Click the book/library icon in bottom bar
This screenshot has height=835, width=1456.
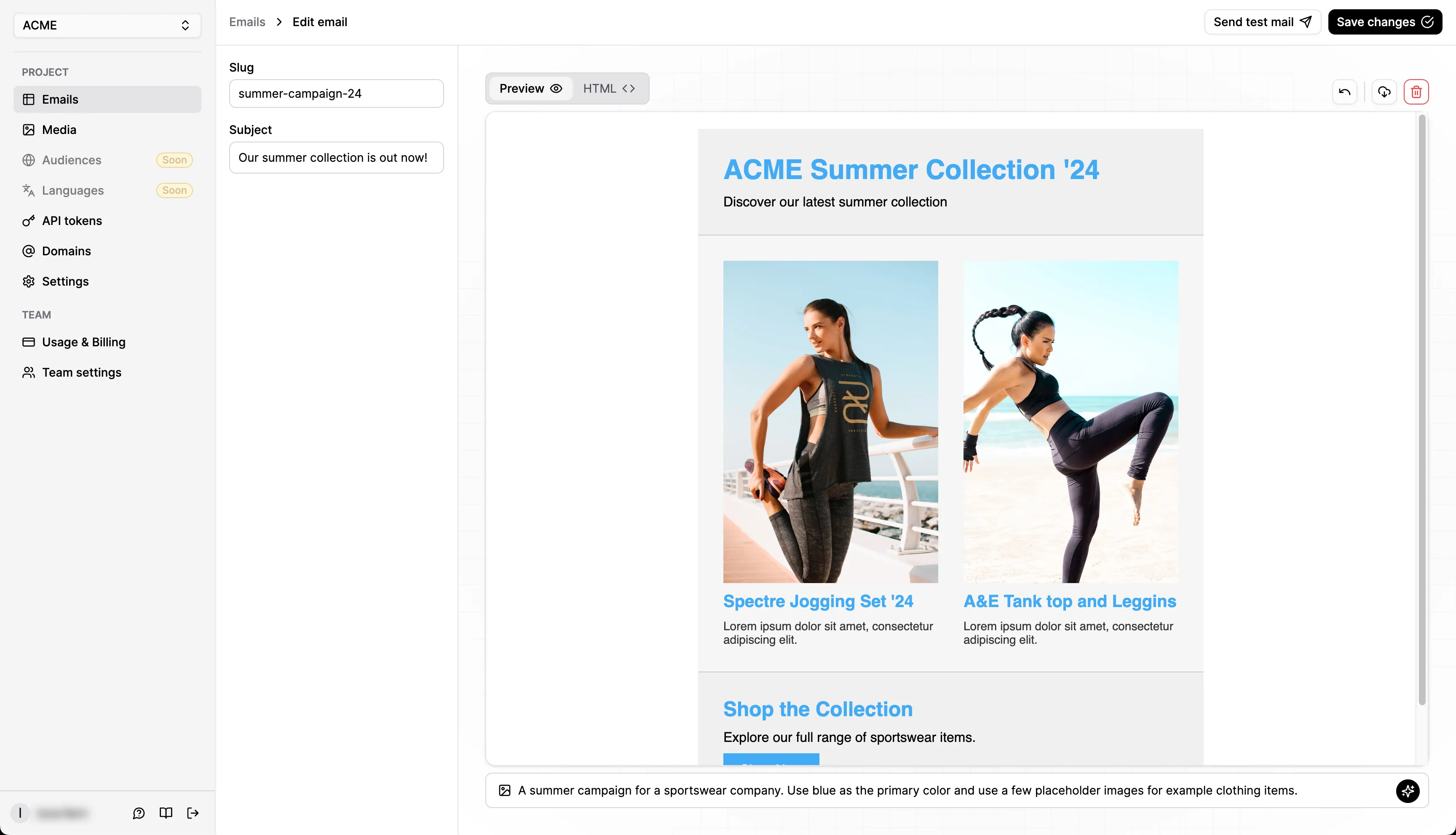(x=165, y=812)
